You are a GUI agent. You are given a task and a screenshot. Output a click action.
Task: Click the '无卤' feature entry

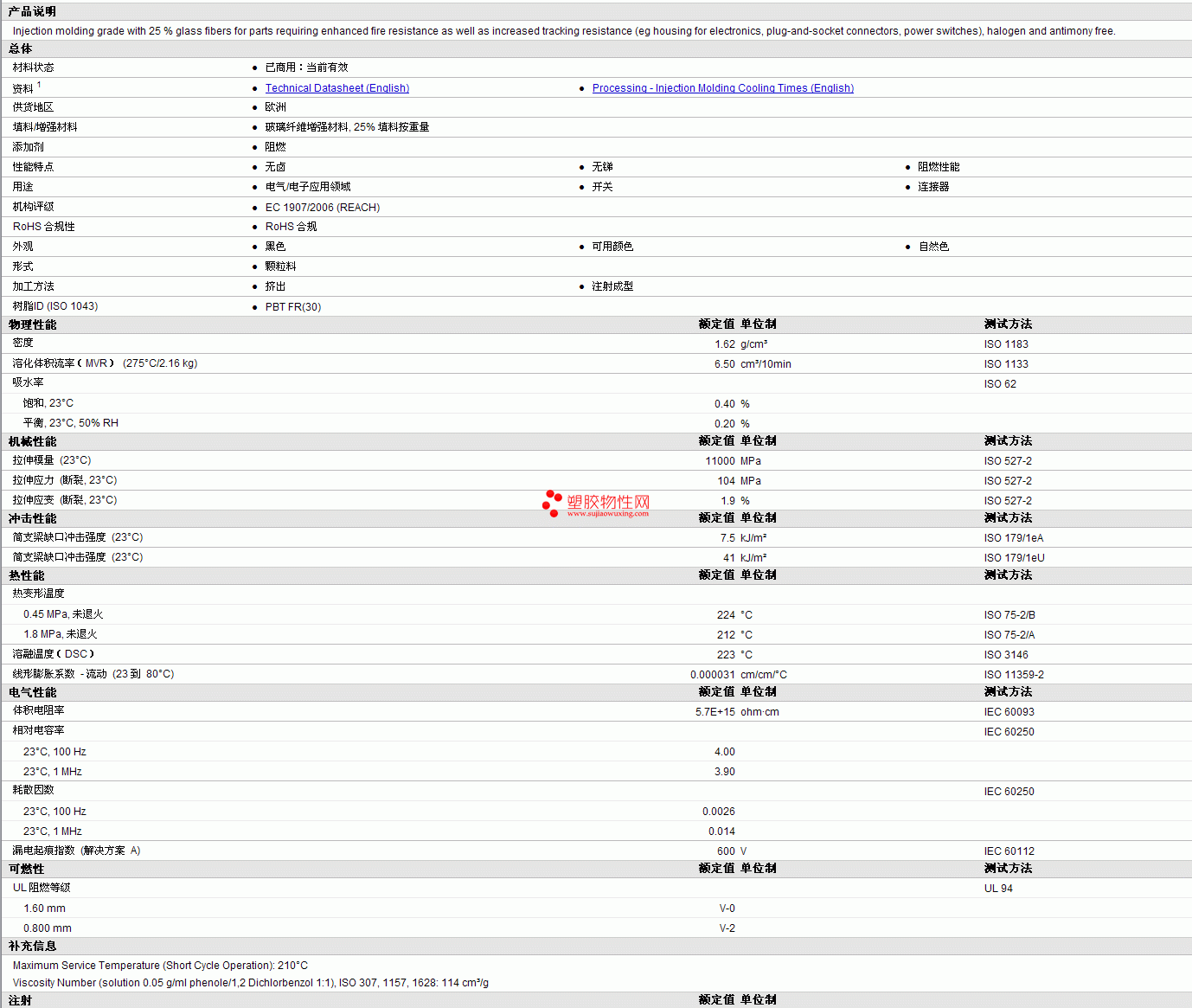click(x=276, y=167)
